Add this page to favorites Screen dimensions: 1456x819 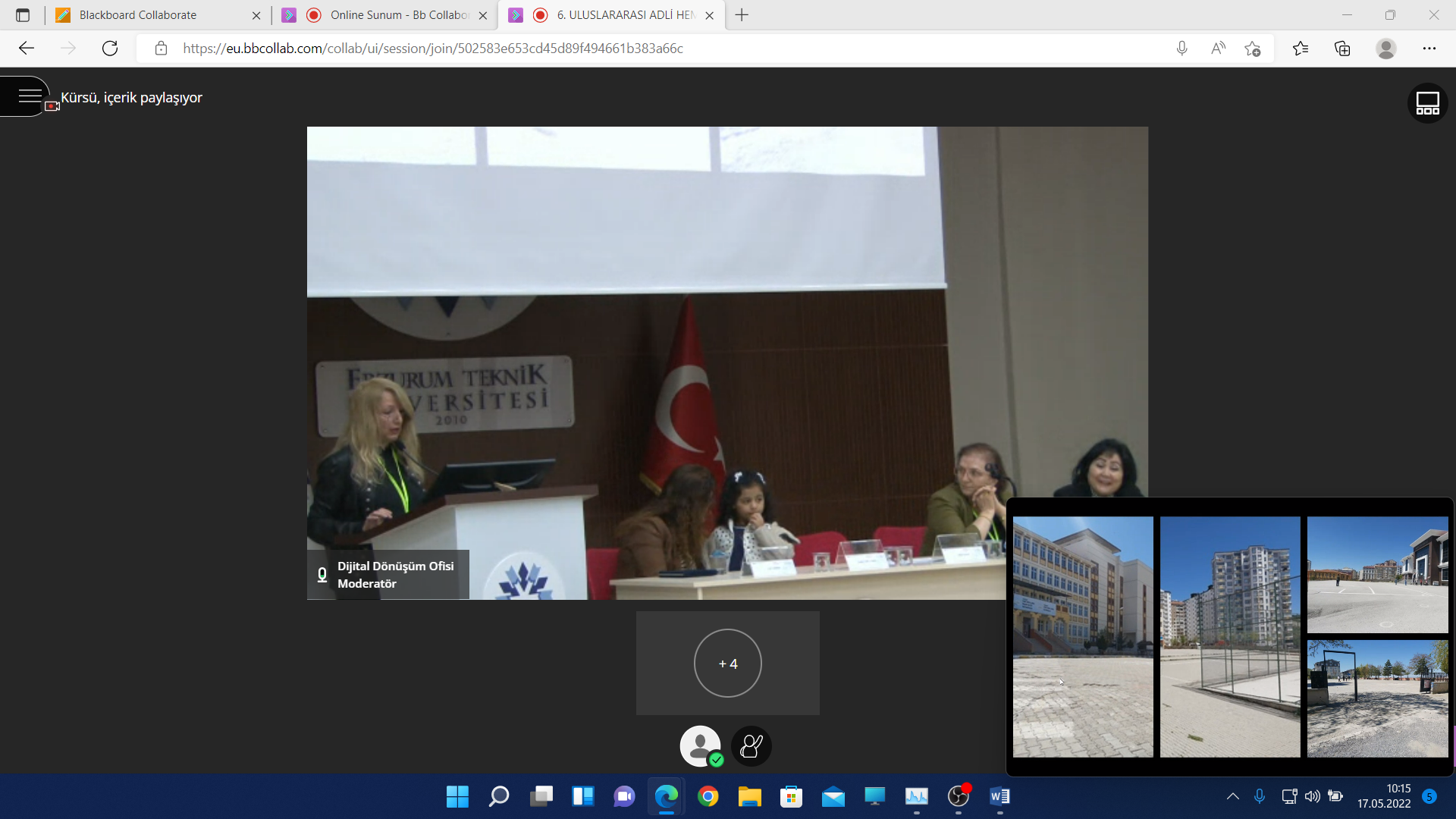point(1253,49)
